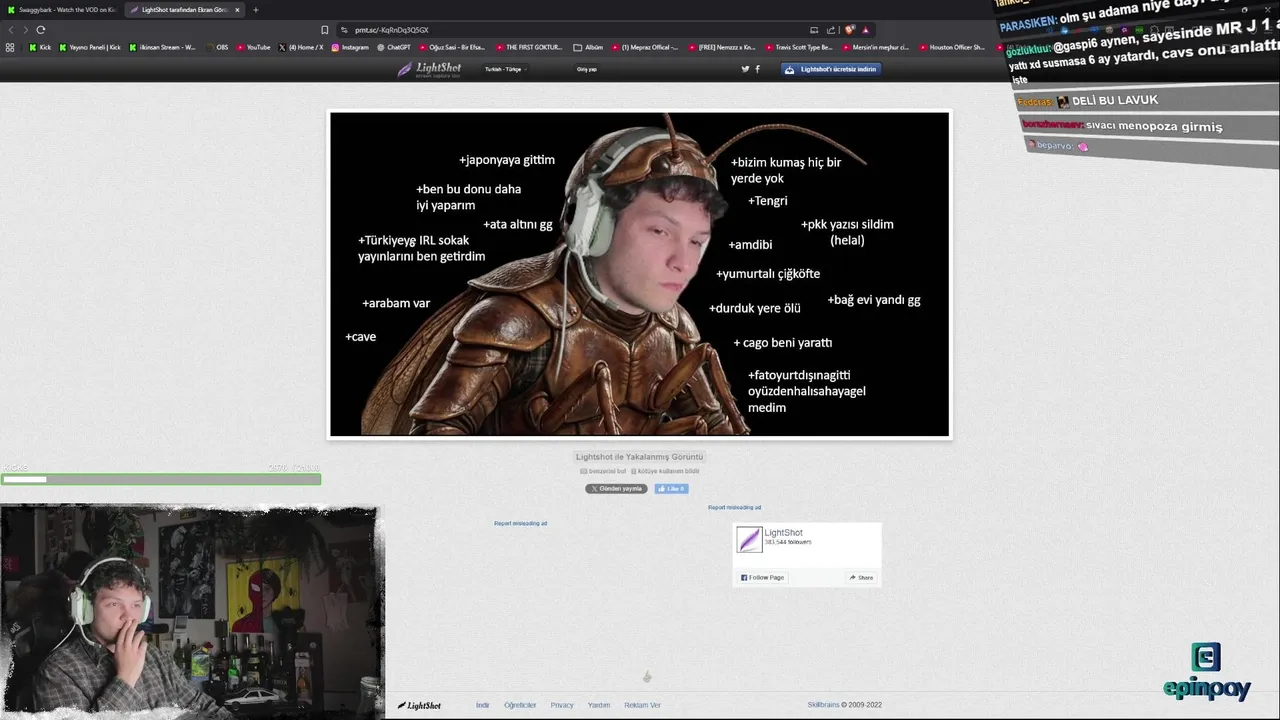
Task: Click kötüye kullanım bildir report link
Action: pyautogui.click(x=665, y=471)
